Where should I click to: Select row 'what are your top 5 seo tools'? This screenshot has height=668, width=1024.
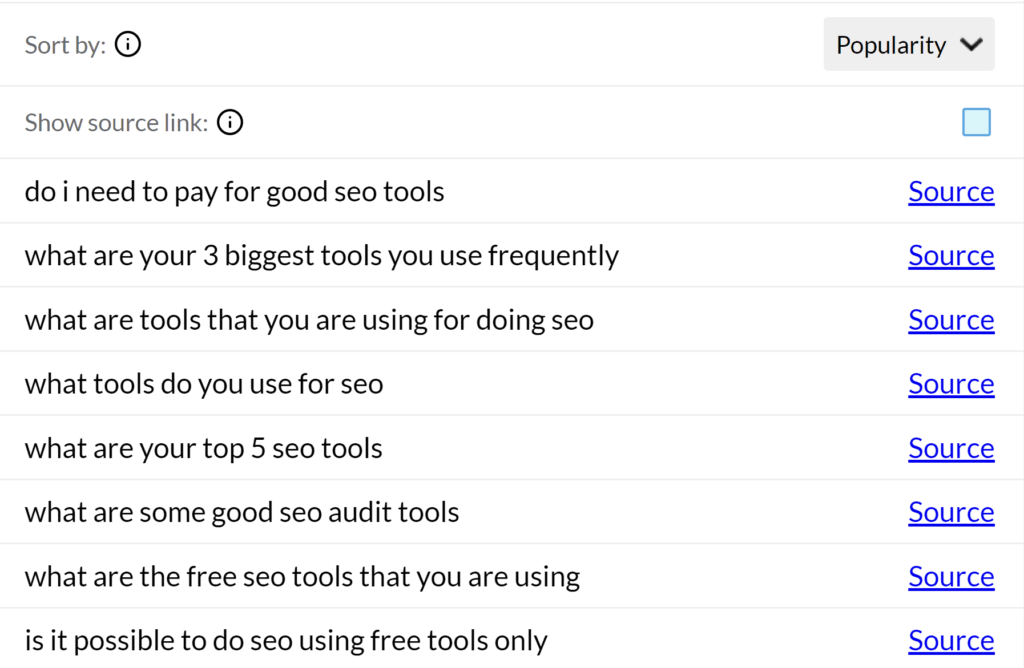click(512, 448)
